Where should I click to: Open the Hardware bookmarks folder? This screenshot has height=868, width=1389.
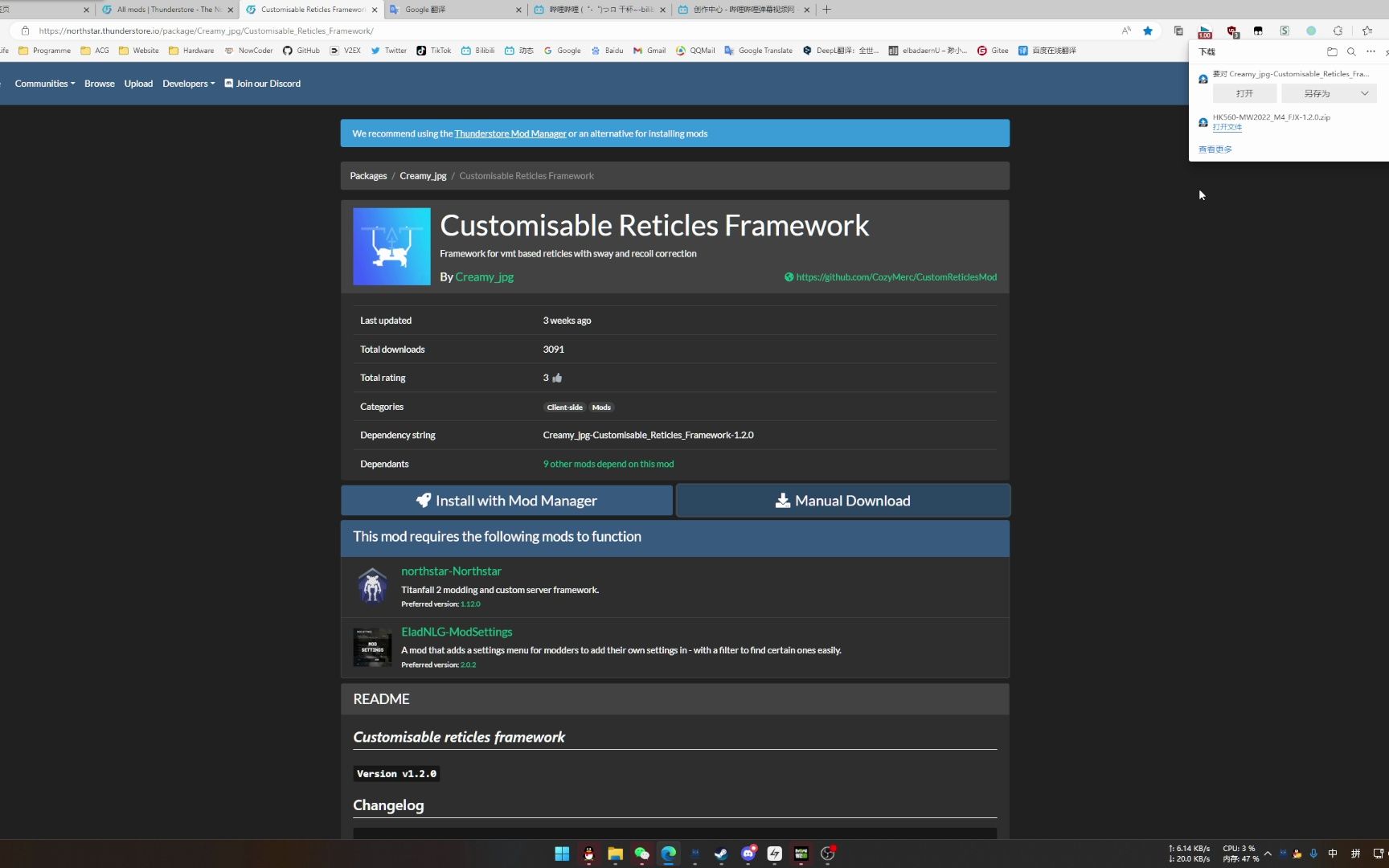191,51
